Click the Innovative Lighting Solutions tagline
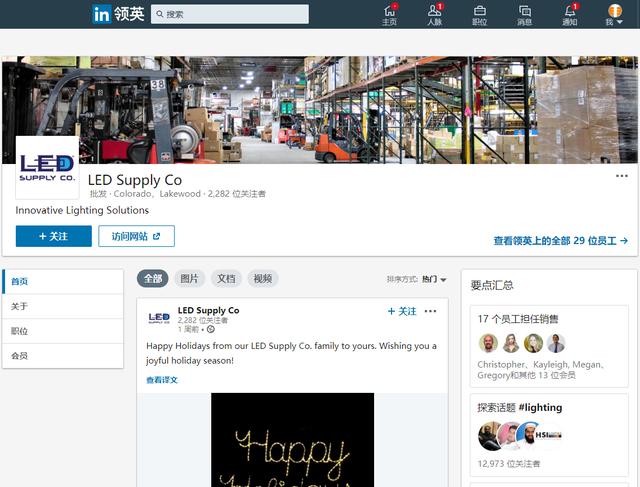This screenshot has width=640, height=487. [82, 210]
